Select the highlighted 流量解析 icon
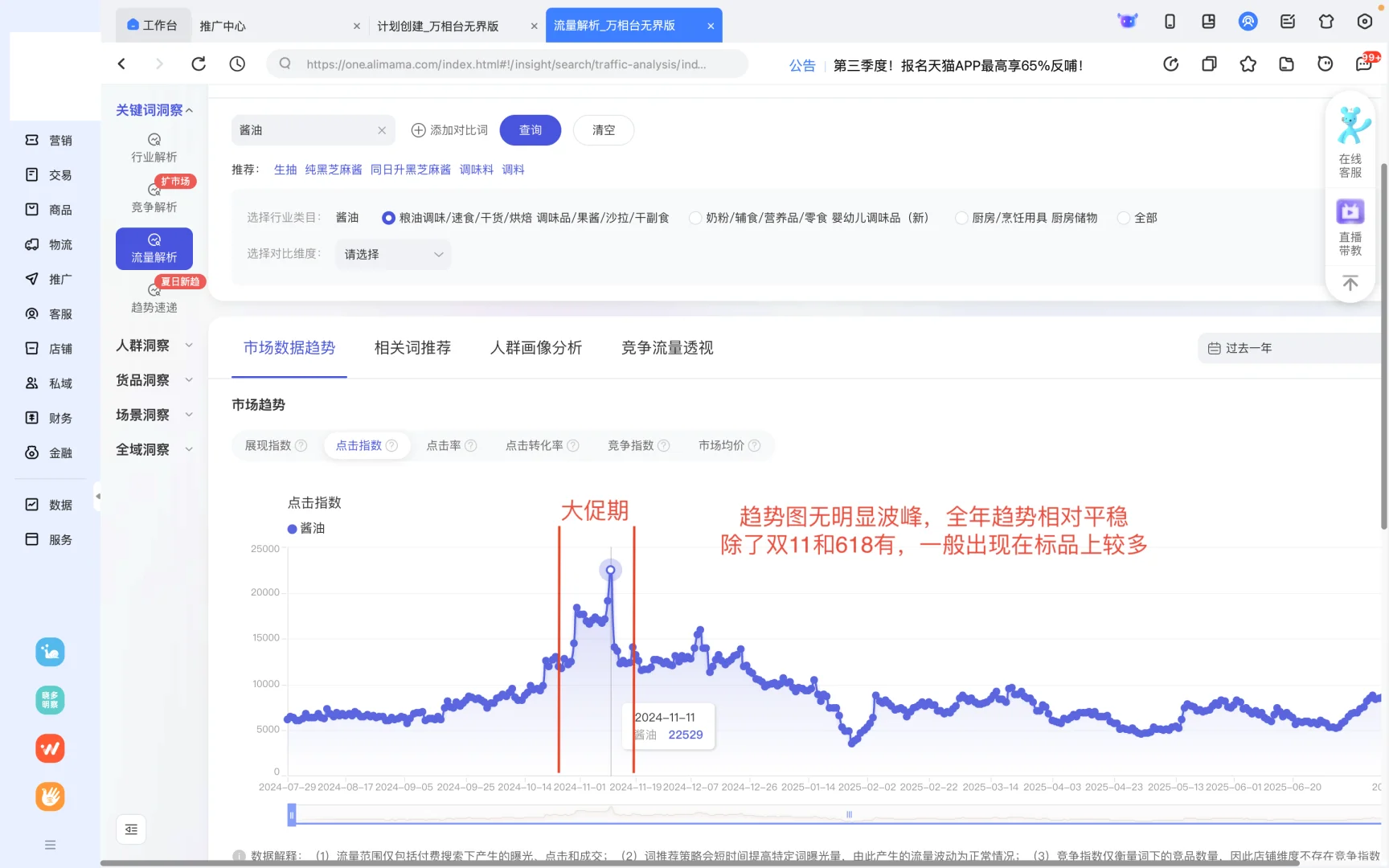The image size is (1389, 868). [x=154, y=248]
